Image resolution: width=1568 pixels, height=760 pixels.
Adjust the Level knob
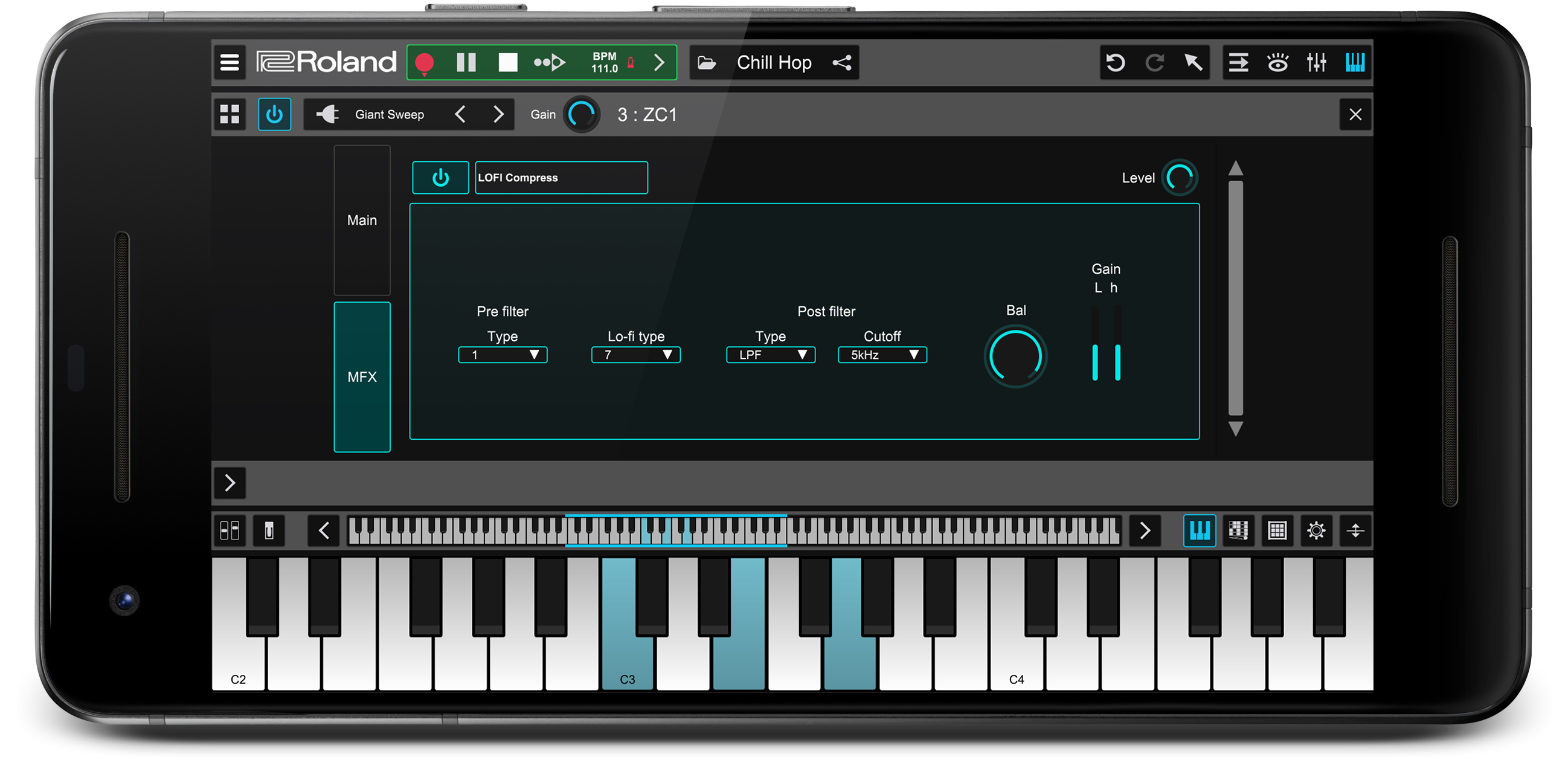[x=1180, y=177]
